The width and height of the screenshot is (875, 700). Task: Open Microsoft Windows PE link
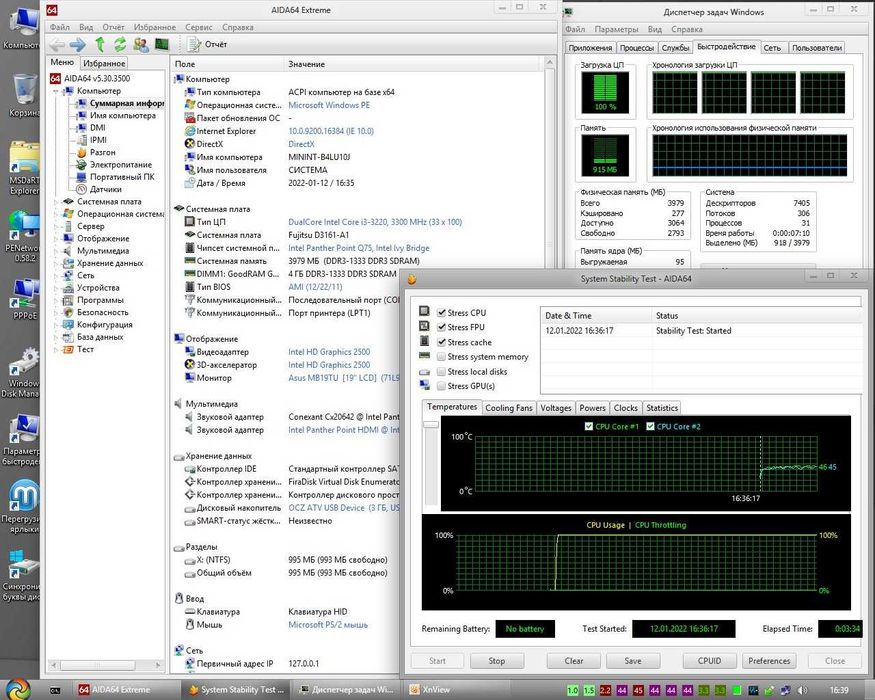pos(329,105)
